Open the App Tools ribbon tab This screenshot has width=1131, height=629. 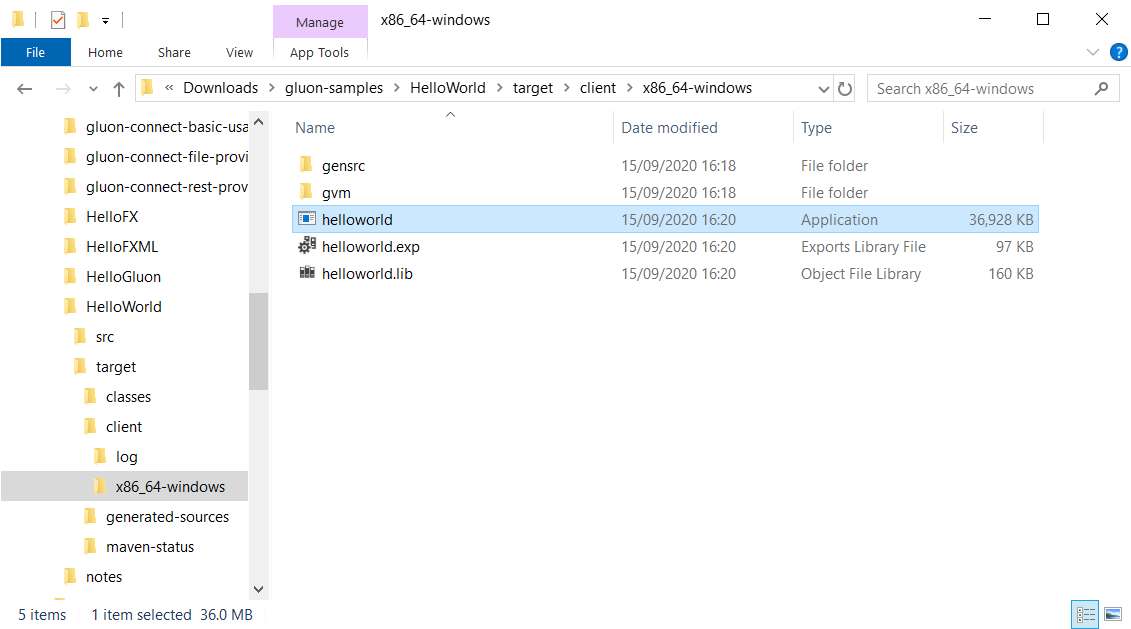click(x=320, y=52)
